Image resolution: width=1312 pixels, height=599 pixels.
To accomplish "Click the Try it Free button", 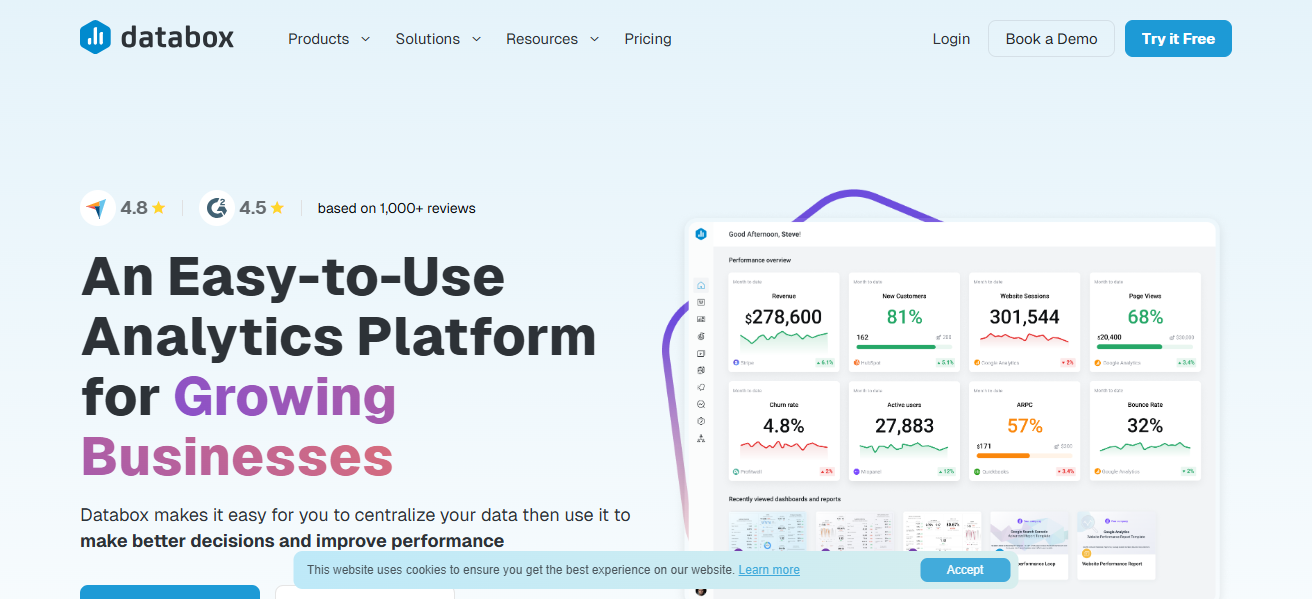I will pyautogui.click(x=1178, y=39).
